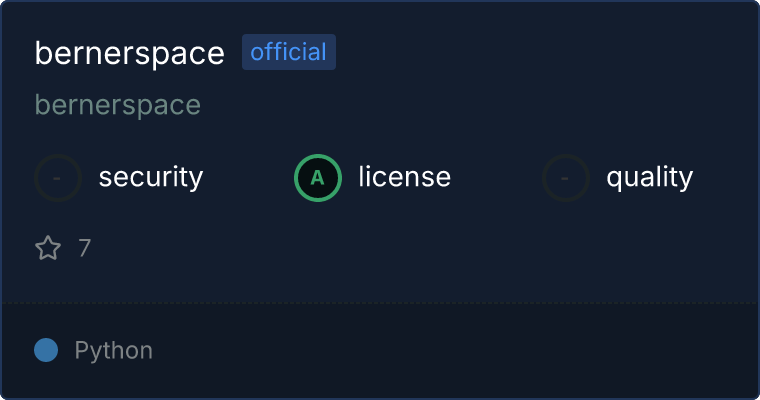Click the license grade A badge

pyautogui.click(x=317, y=178)
